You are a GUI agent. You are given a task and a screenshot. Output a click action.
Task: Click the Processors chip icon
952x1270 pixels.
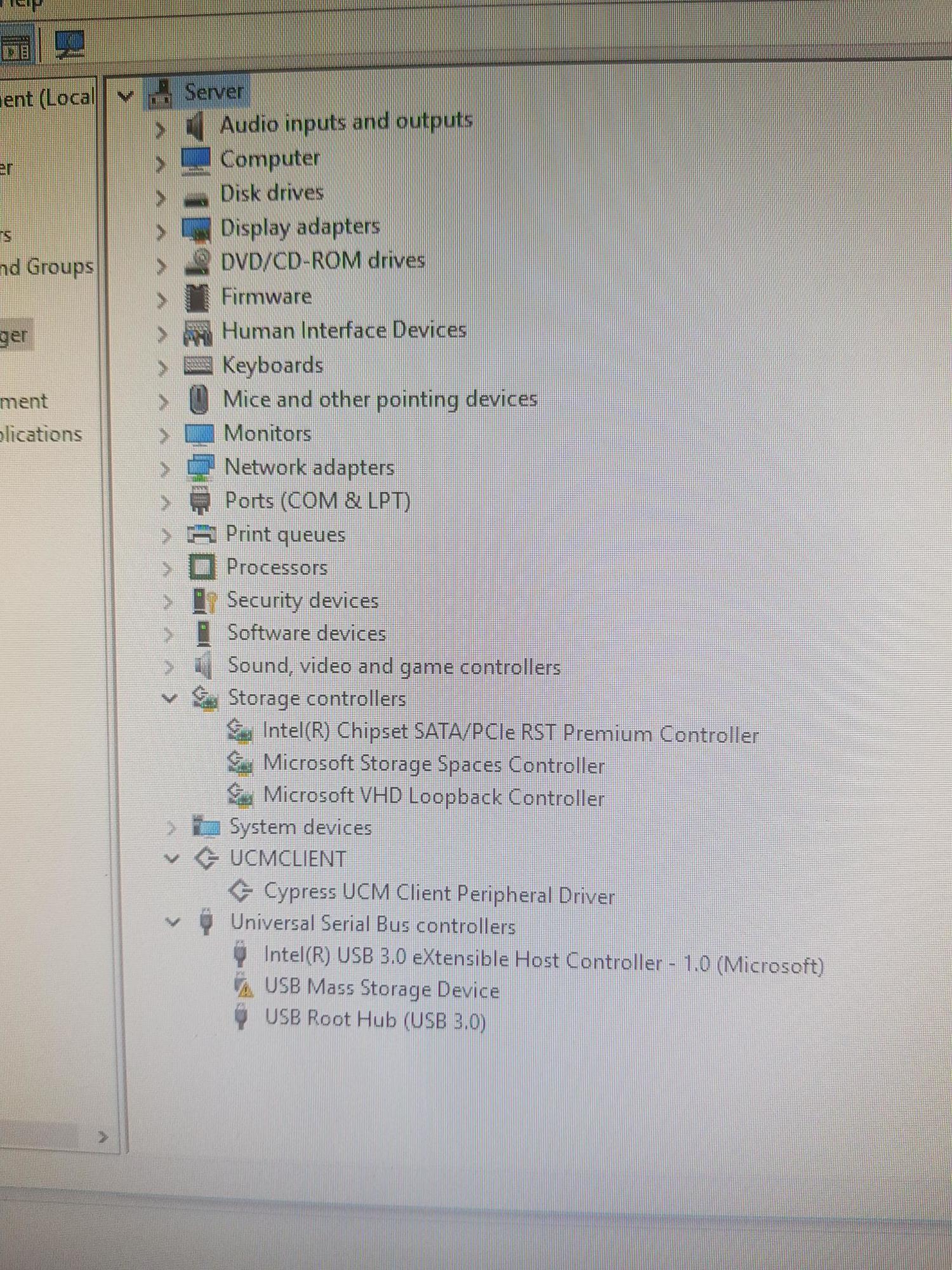[x=202, y=567]
